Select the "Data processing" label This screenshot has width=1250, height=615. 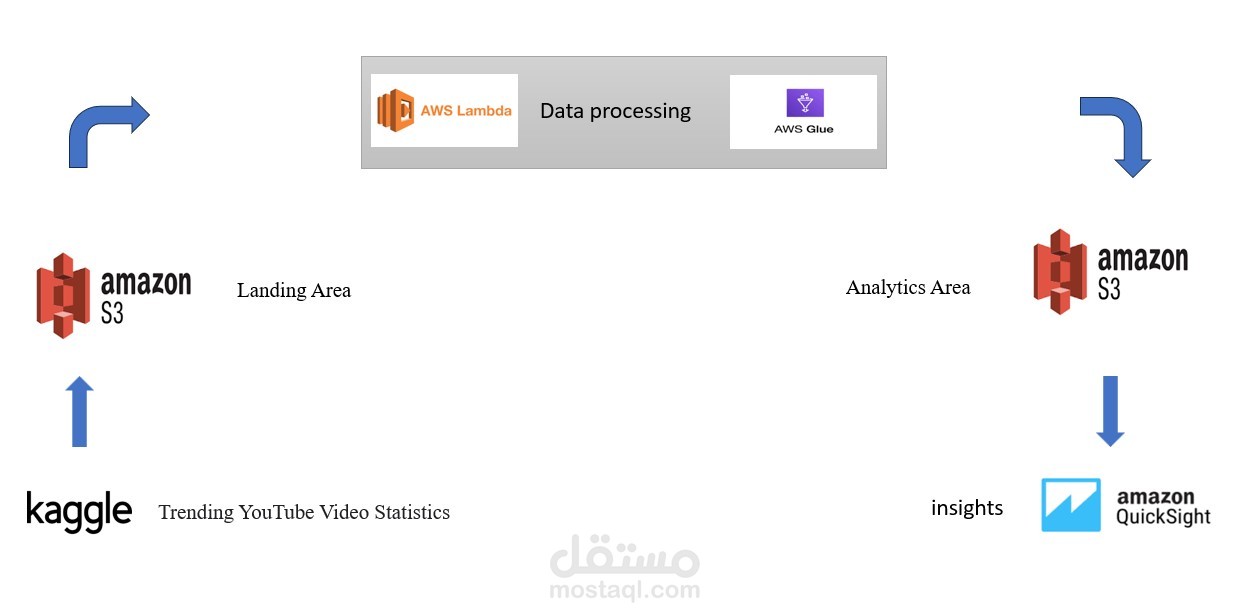(x=615, y=111)
